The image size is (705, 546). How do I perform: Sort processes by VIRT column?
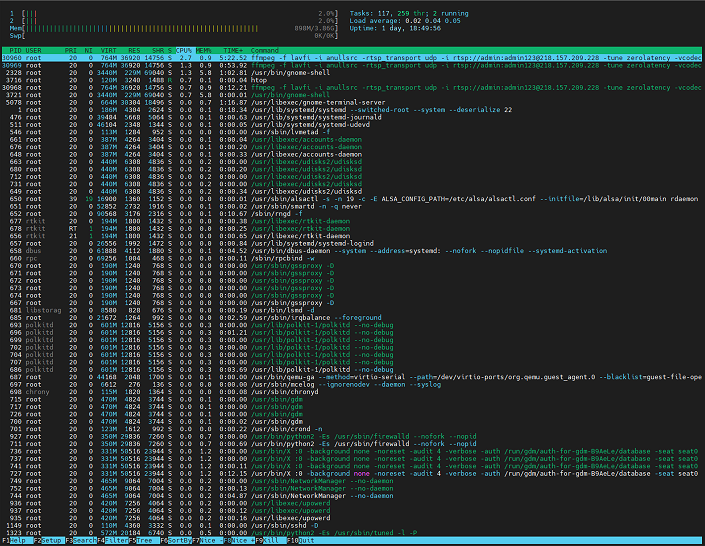[108, 50]
